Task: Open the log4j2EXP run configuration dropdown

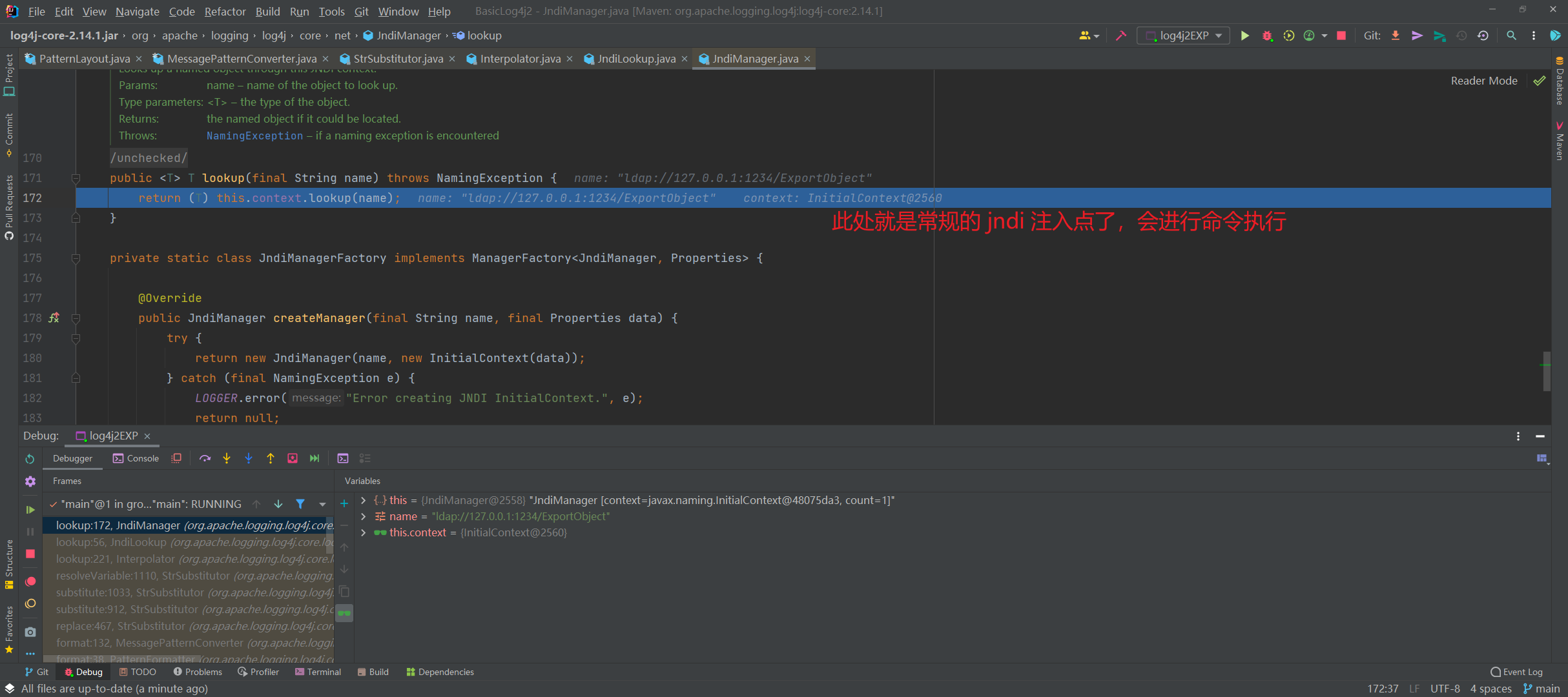Action: [x=1183, y=35]
